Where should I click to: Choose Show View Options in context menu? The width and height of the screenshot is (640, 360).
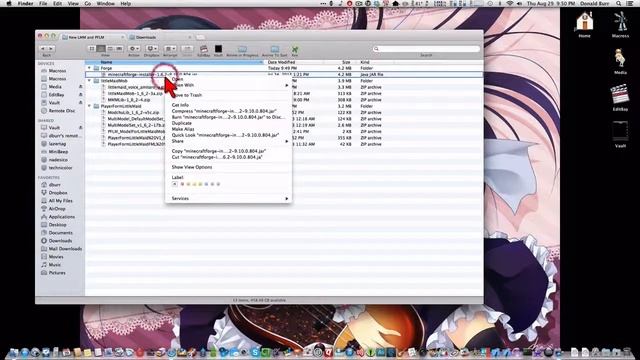tap(228, 167)
